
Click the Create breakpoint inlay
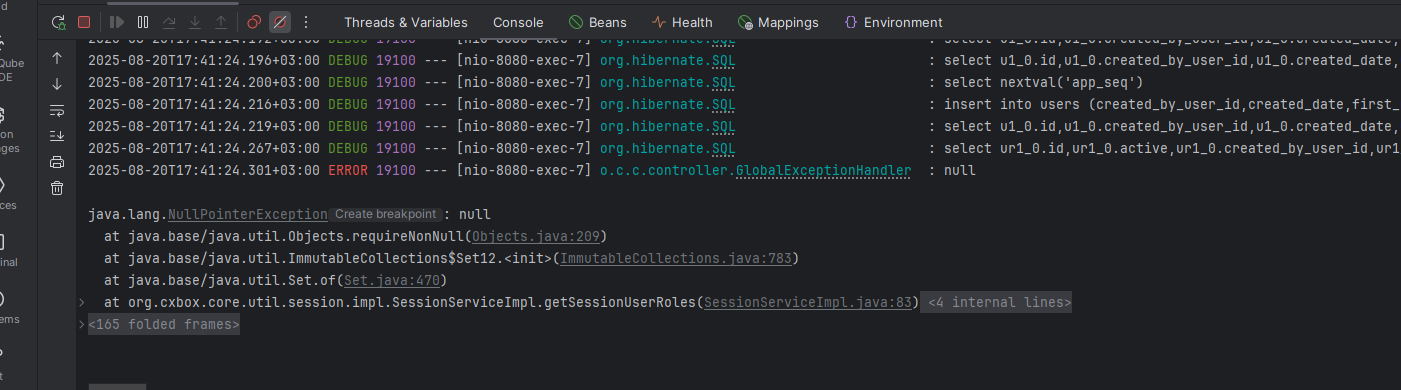click(x=386, y=214)
